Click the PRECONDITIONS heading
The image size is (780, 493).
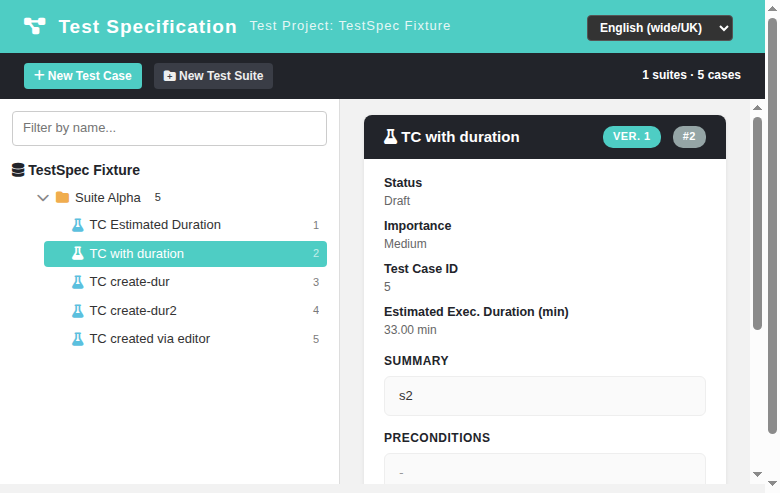[x=437, y=438]
